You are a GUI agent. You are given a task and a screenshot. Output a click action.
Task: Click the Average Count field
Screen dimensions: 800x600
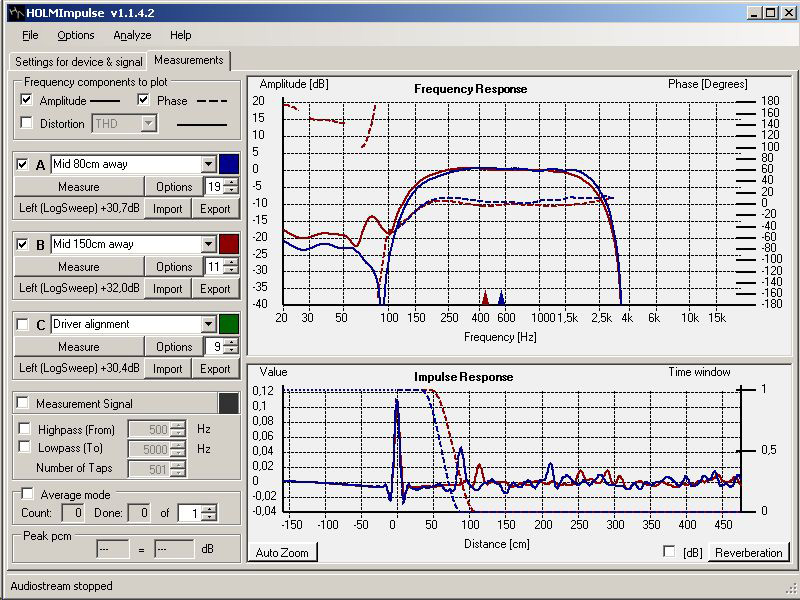click(x=73, y=513)
